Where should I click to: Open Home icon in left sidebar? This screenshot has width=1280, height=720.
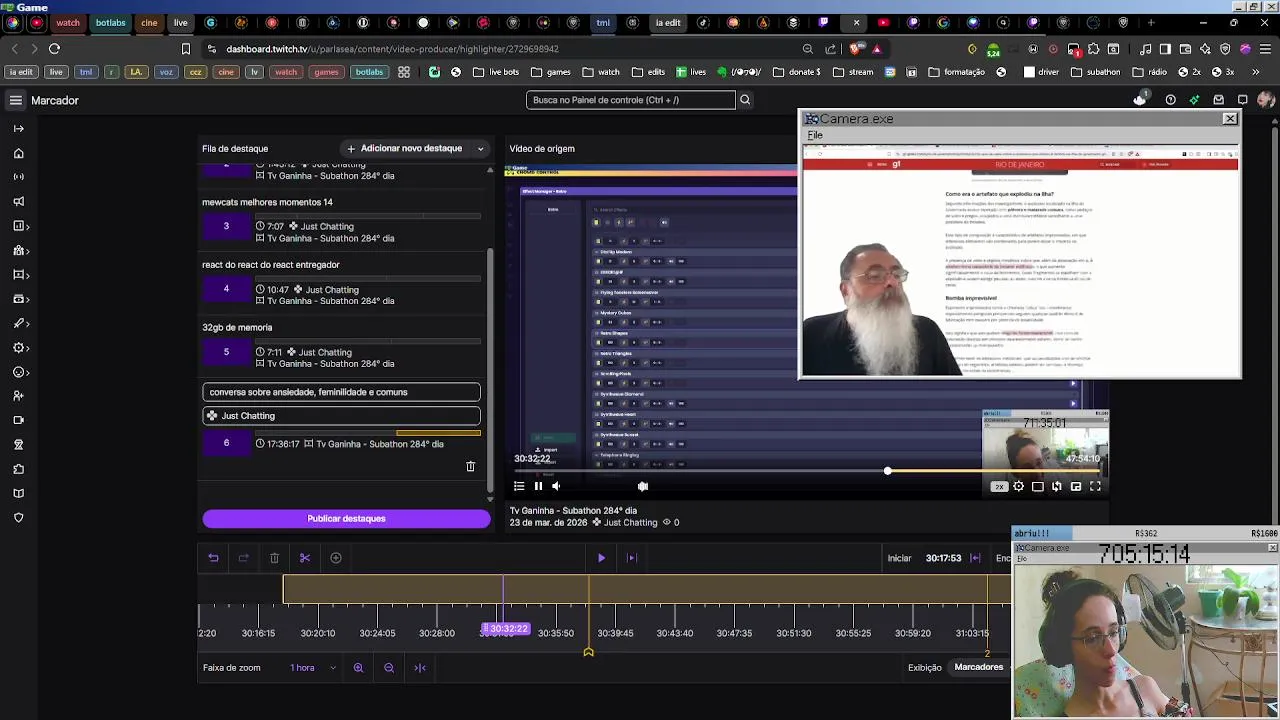pos(18,153)
